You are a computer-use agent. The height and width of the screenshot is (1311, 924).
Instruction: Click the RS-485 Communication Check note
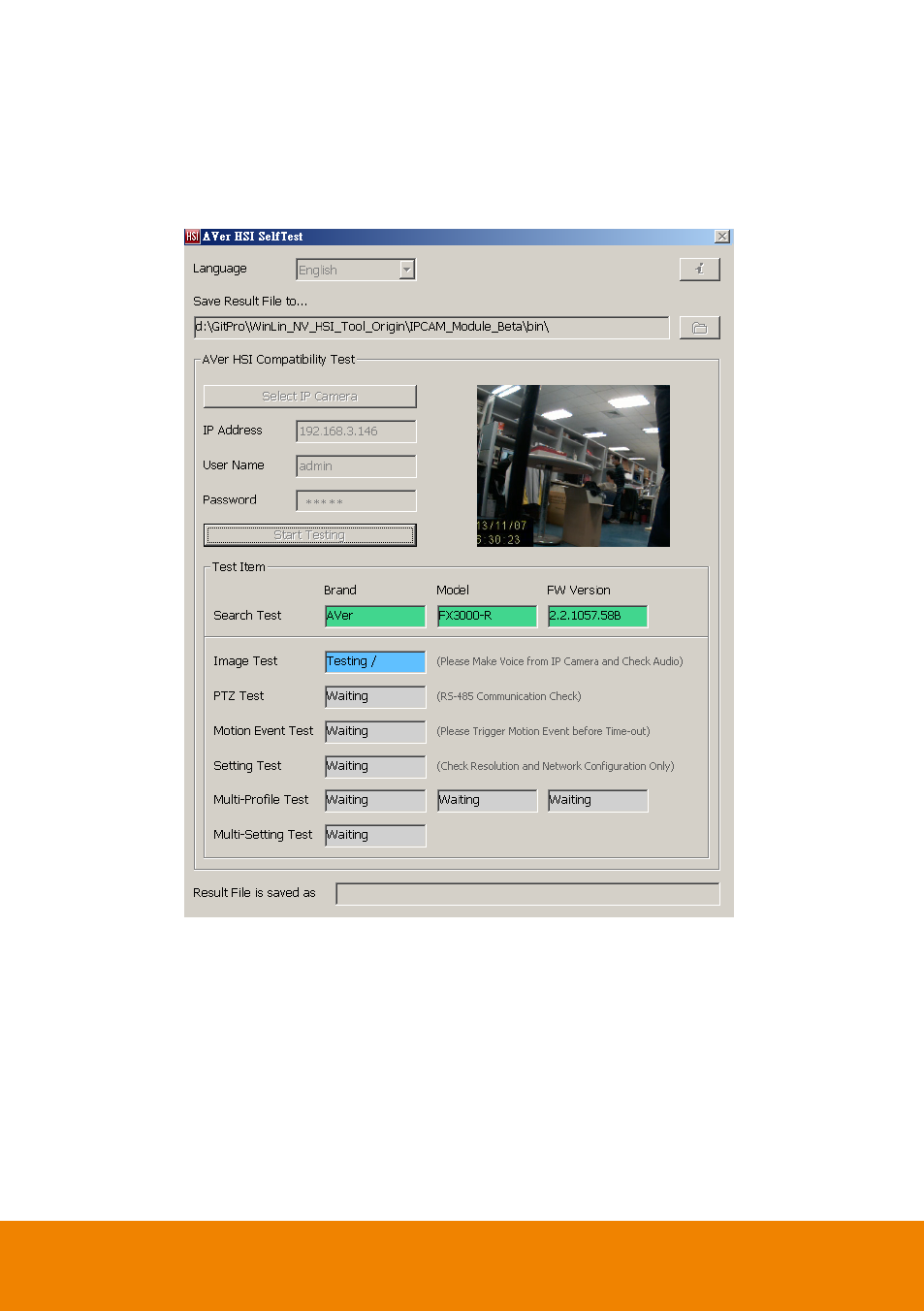coord(509,696)
